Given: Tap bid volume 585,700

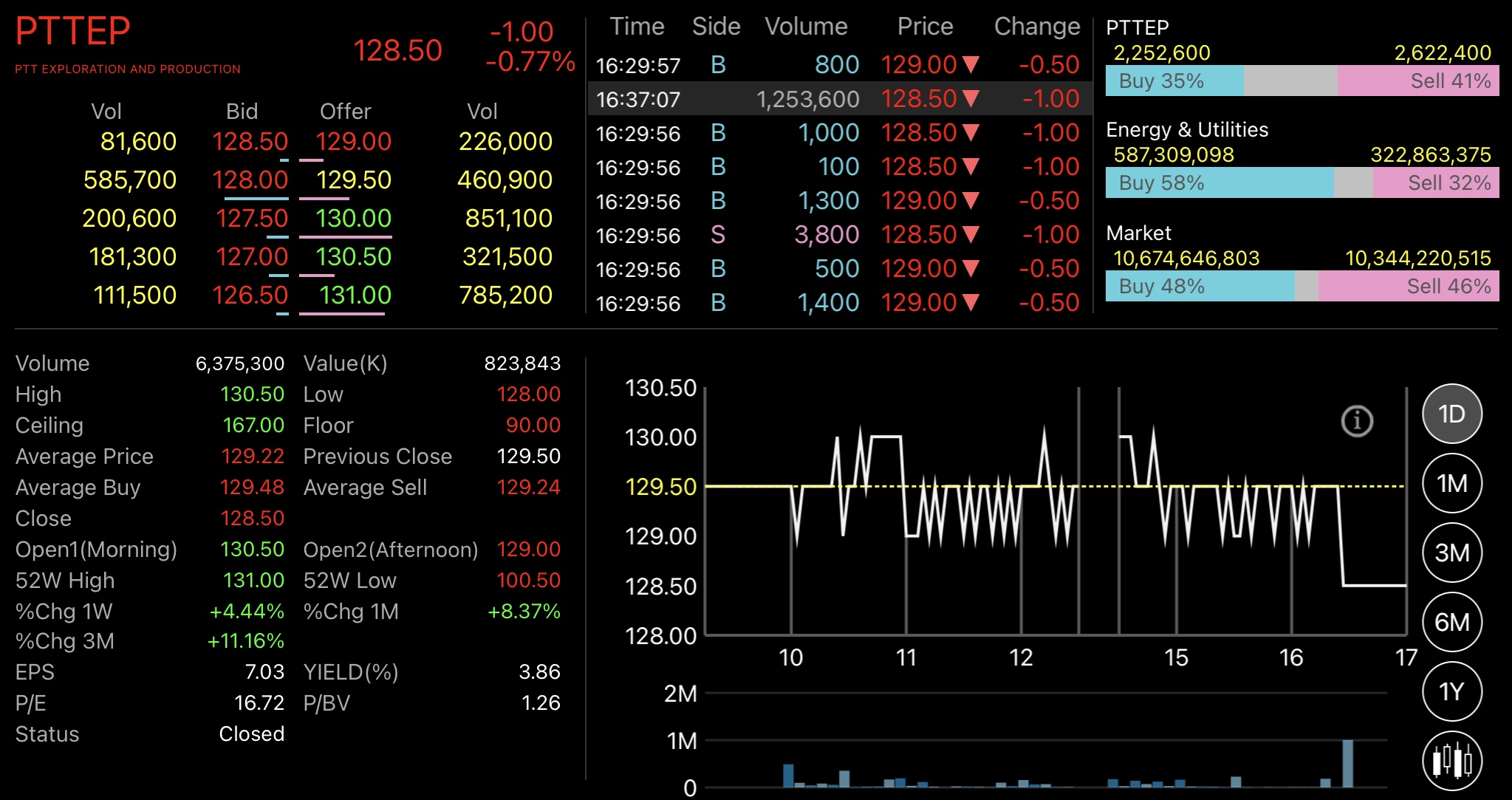Looking at the screenshot, I should [130, 180].
